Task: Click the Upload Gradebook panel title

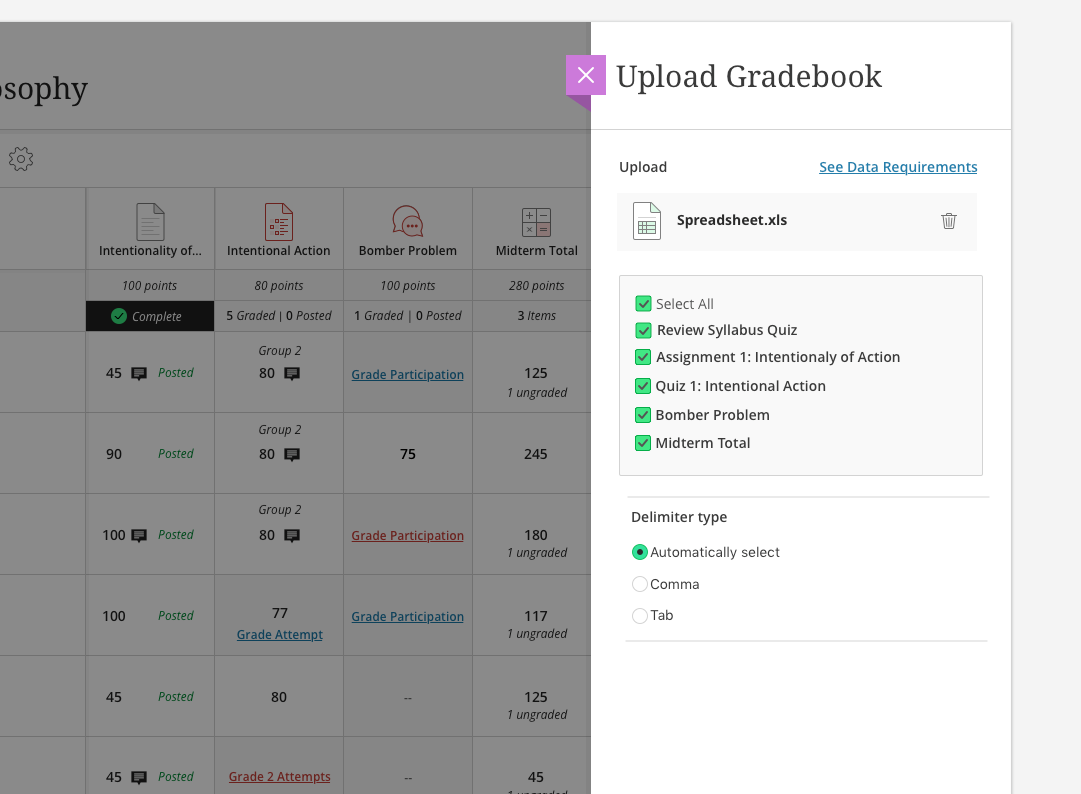Action: 749,77
